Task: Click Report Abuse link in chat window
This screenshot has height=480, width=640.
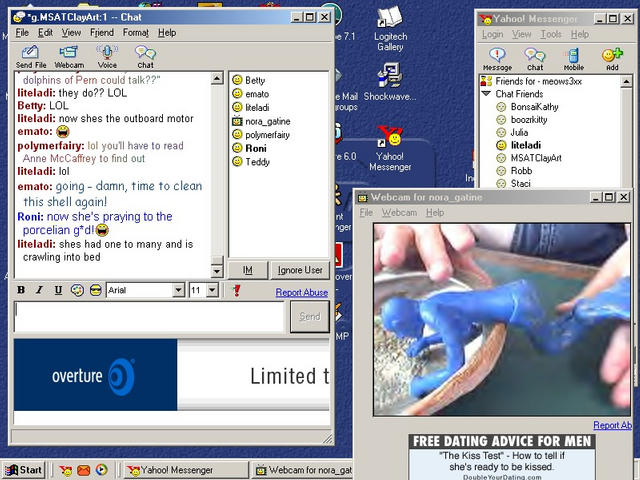Action: coord(302,292)
